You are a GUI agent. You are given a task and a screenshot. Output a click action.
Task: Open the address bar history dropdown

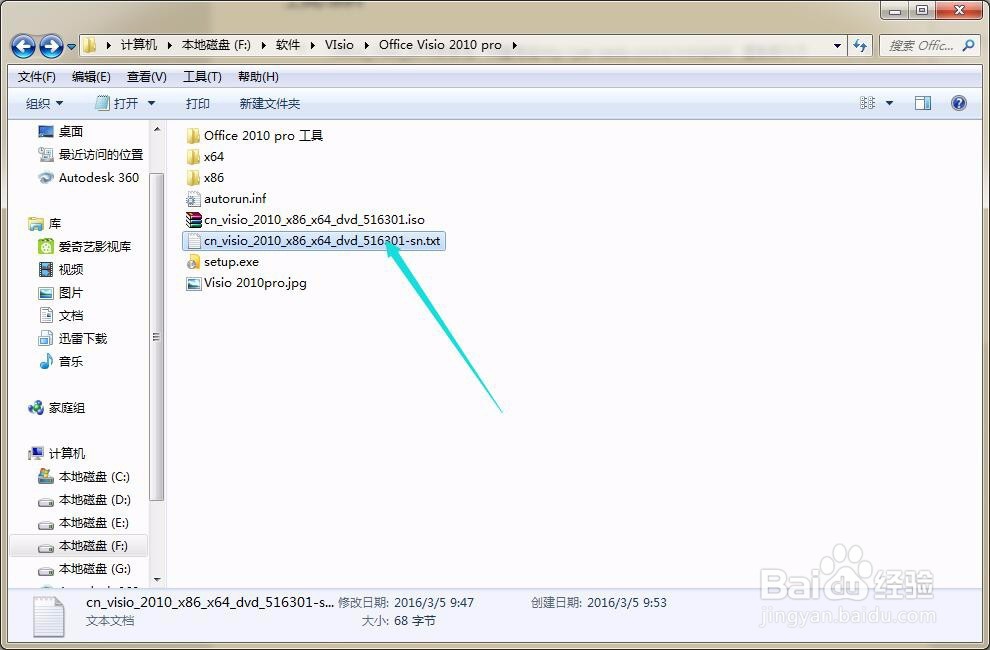(837, 45)
